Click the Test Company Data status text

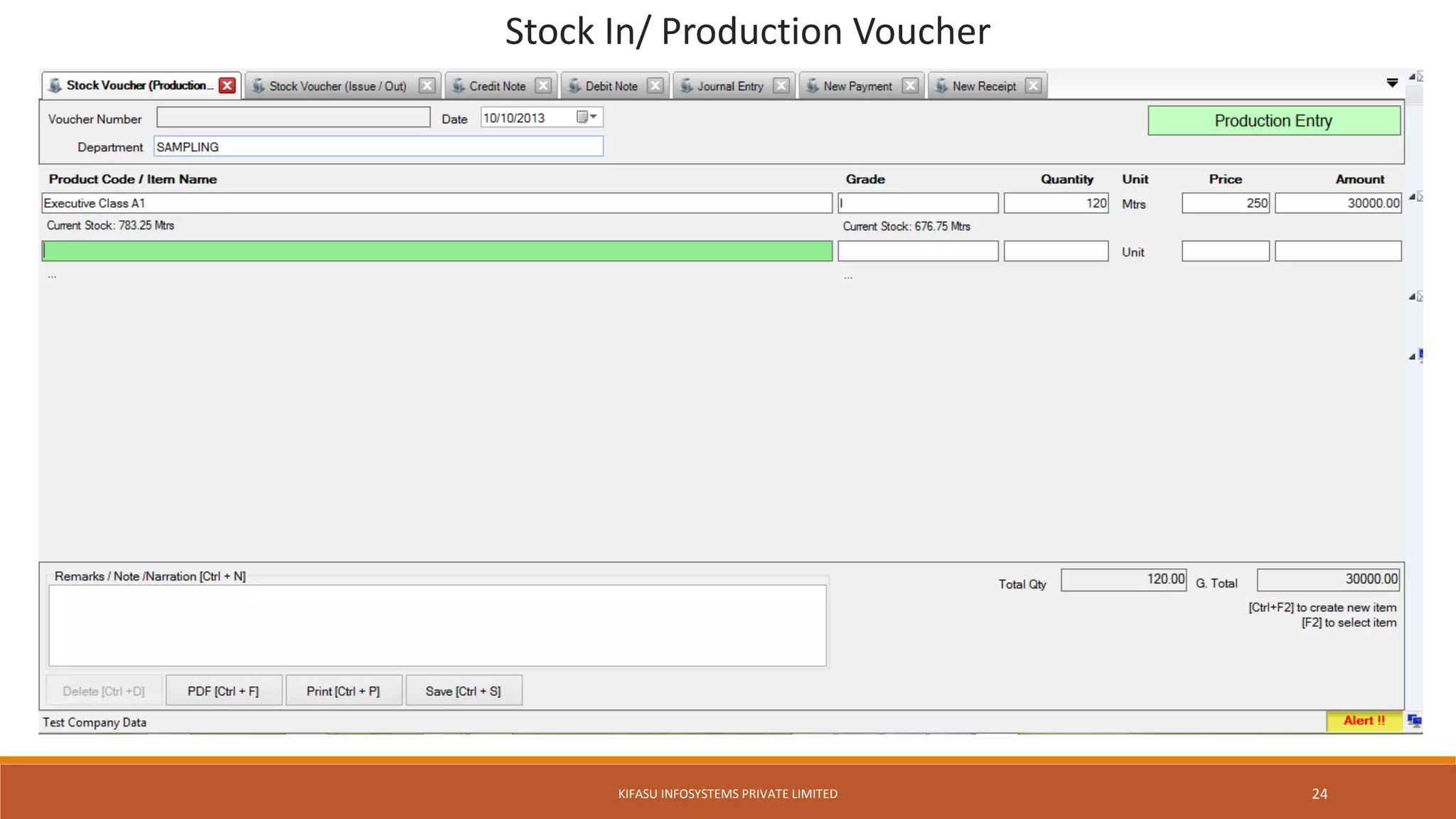pos(95,722)
